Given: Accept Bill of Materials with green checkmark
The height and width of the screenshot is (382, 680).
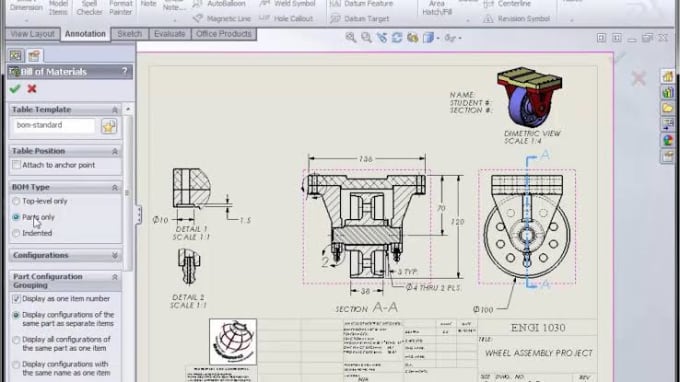Looking at the screenshot, I should coord(15,89).
